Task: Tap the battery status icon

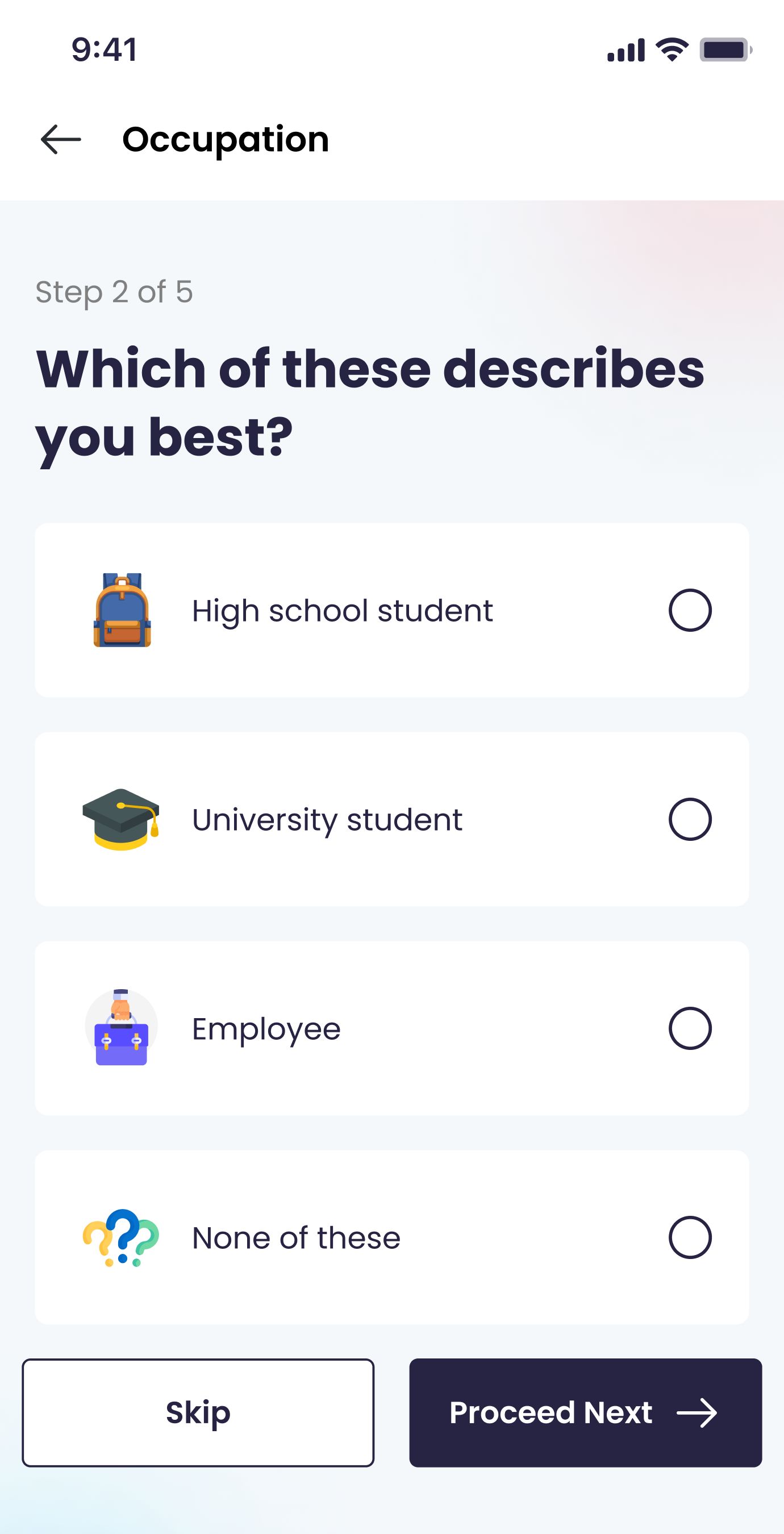Action: [x=725, y=49]
